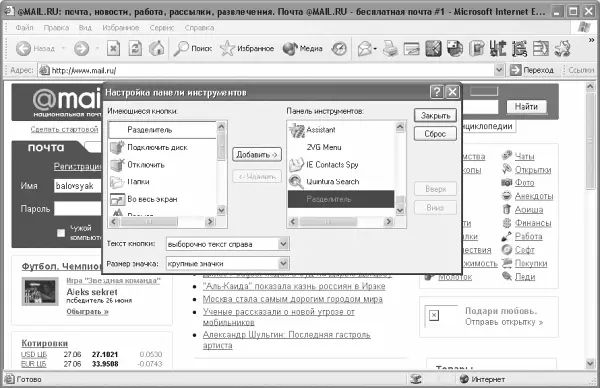The height and width of the screenshot is (388, 600).
Task: Click the Back arrow icon in IE toolbar
Action: click(24, 49)
